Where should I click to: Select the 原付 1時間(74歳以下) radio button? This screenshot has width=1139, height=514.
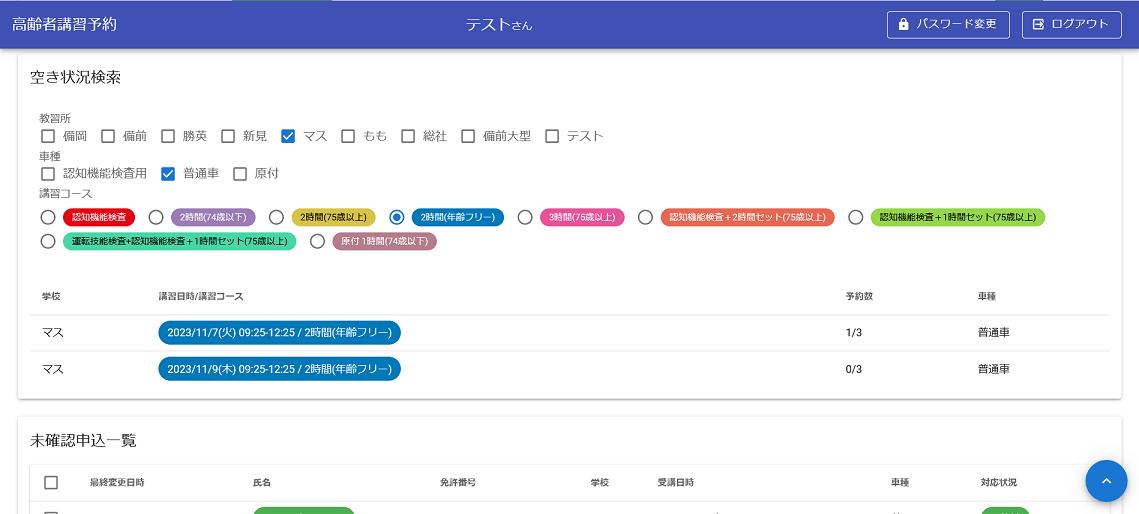point(317,241)
